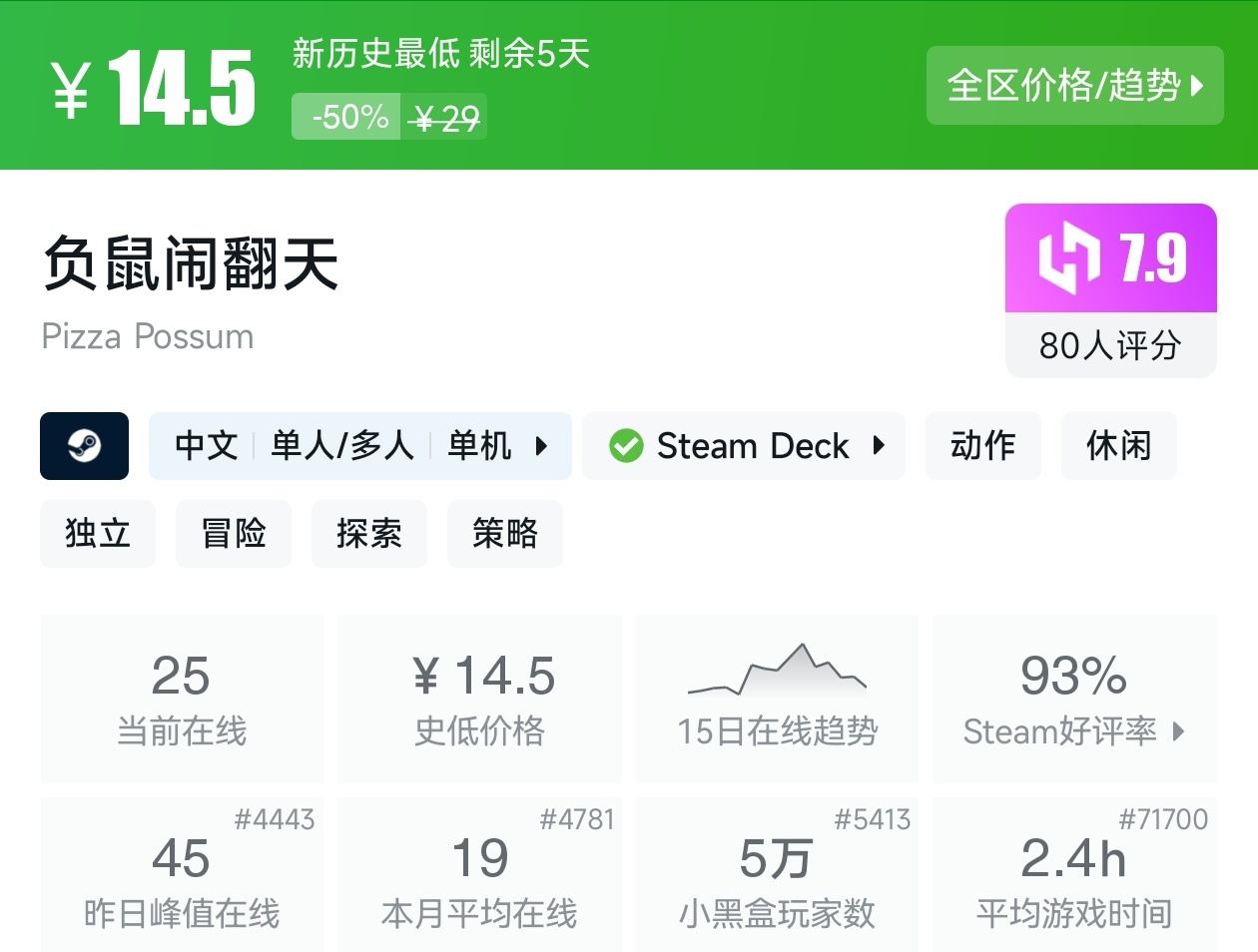The image size is (1258, 952).
Task: Select the 动作 genre tag
Action: click(x=982, y=446)
